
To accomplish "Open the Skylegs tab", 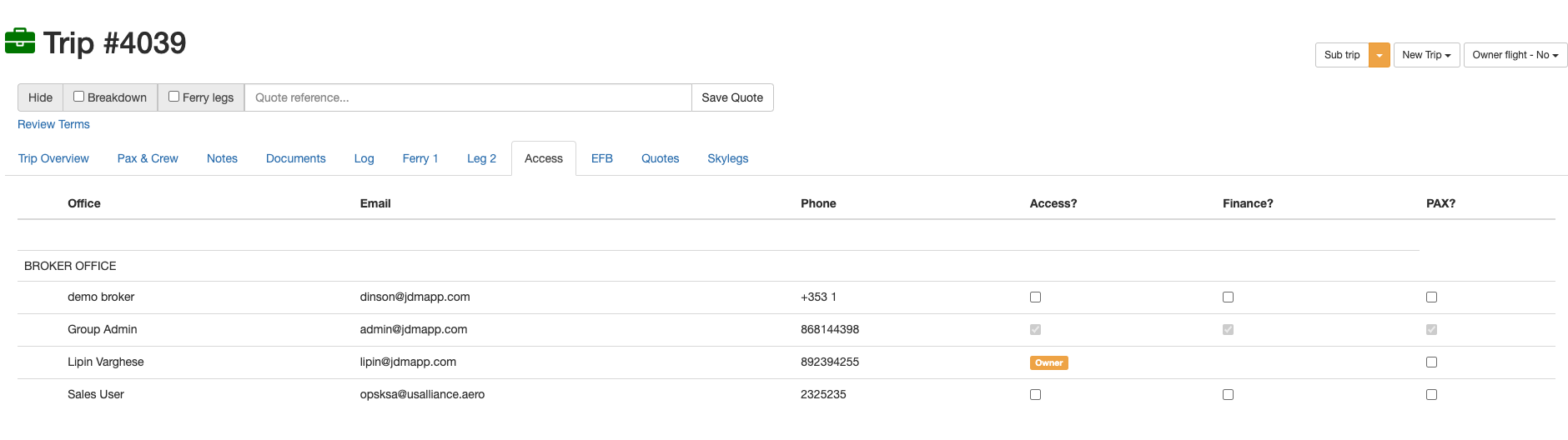I will click(x=727, y=158).
